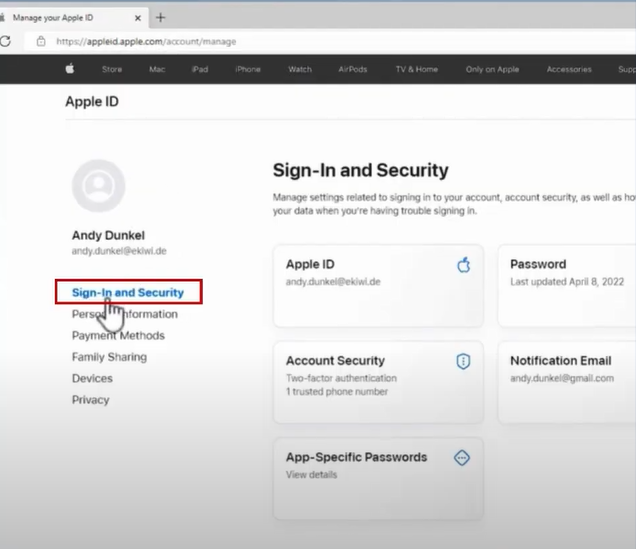
Task: Open the iPhone menu
Action: point(248,69)
